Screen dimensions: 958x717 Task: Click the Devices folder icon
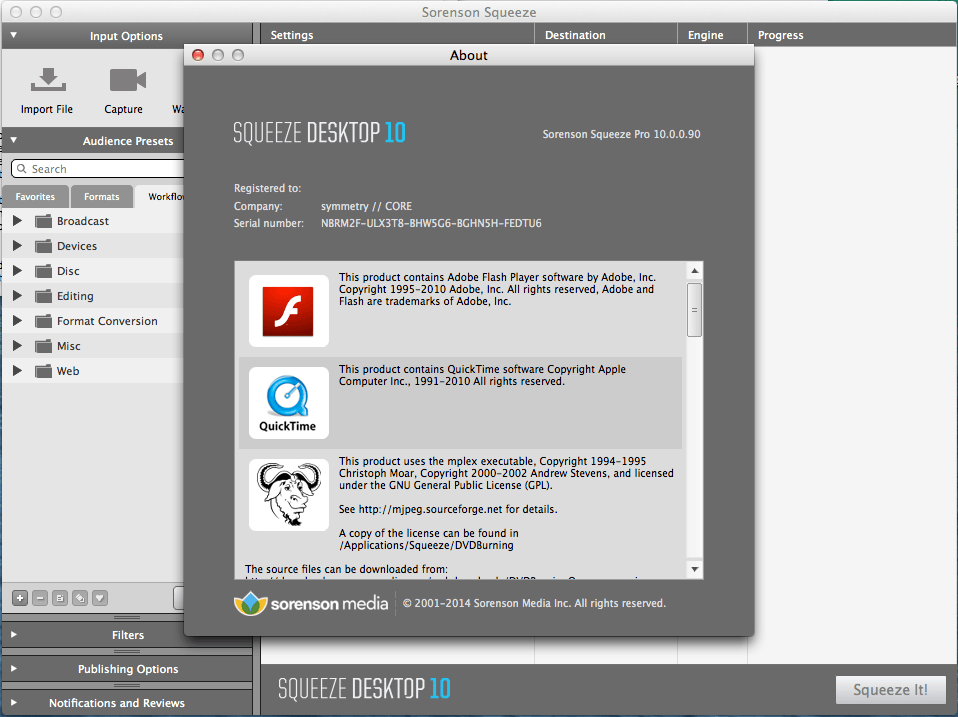click(x=43, y=246)
